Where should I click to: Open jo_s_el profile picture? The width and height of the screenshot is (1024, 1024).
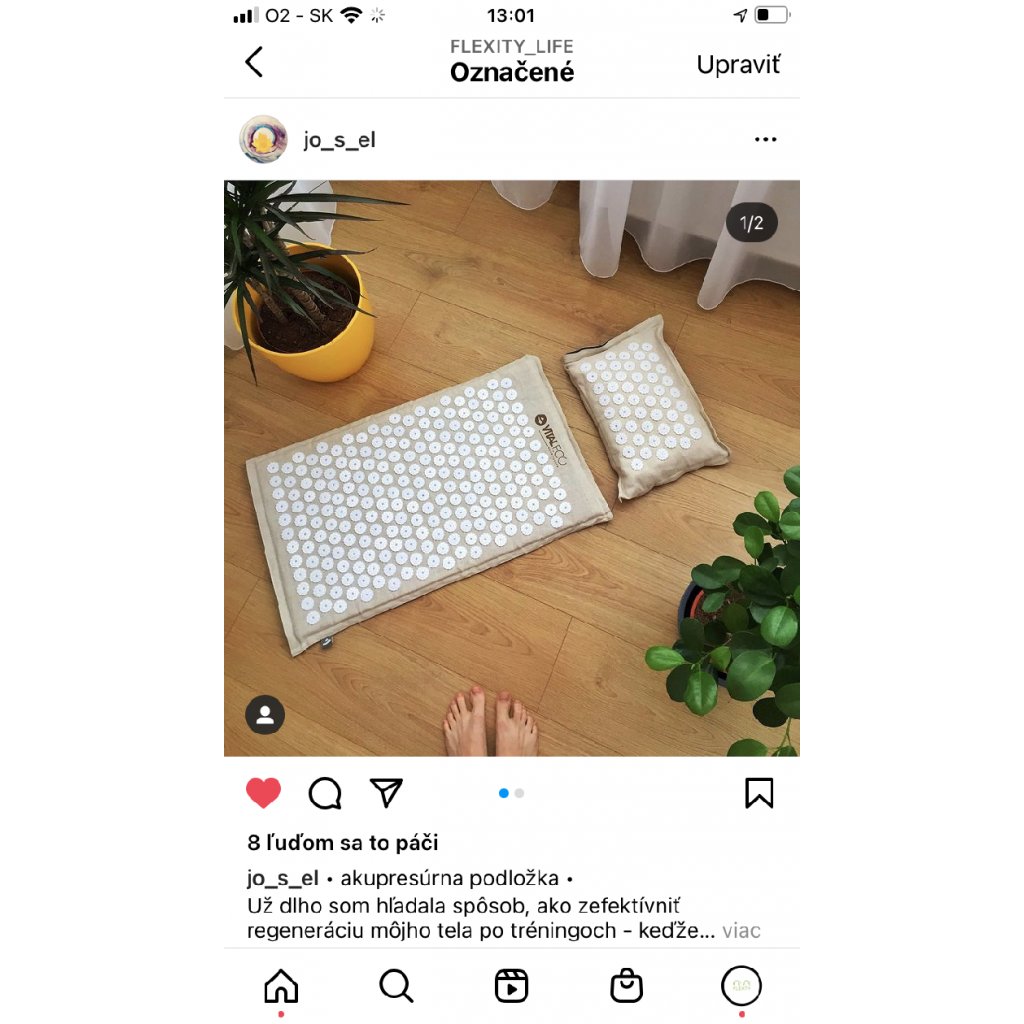[x=263, y=139]
